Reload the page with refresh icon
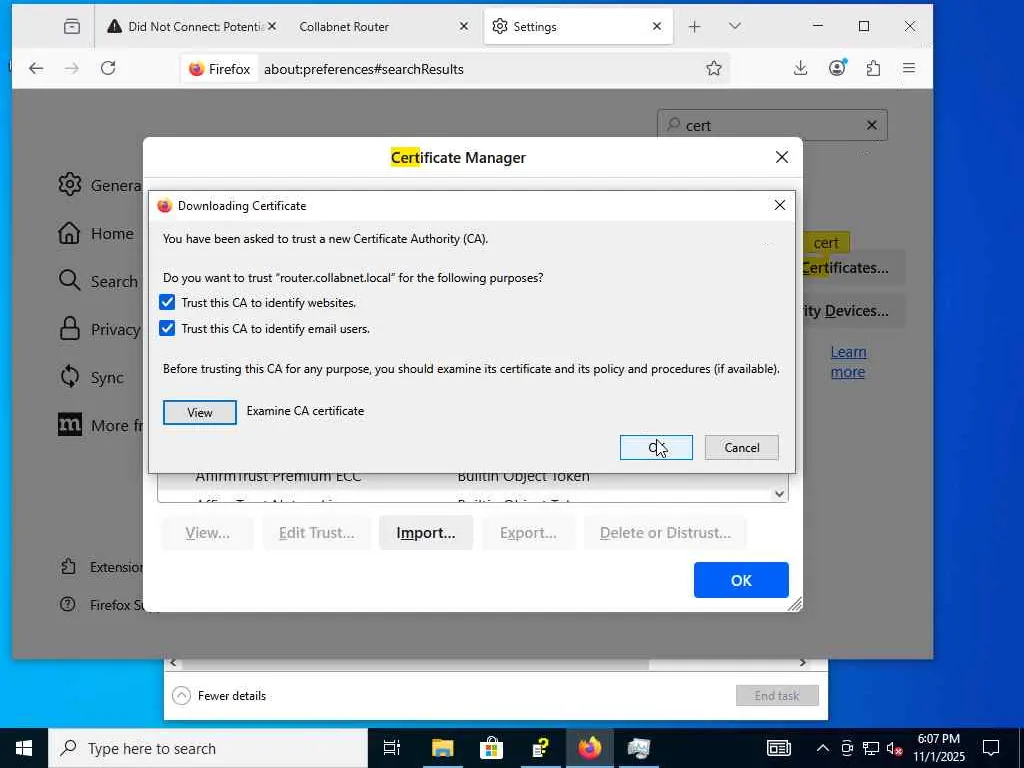The image size is (1024, 768). (x=108, y=69)
